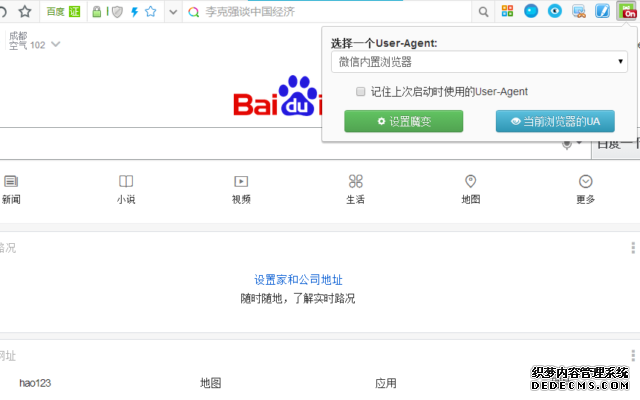Expand the address bar dropdown chevron

[173, 12]
